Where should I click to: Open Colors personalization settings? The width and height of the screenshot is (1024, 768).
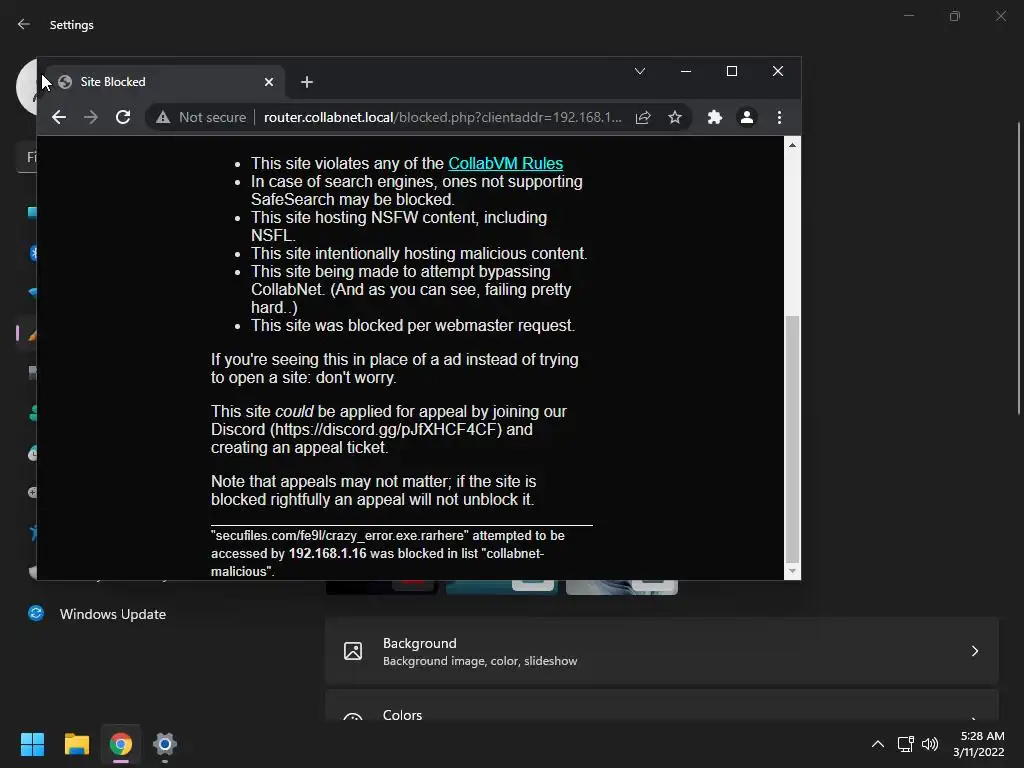point(662,707)
